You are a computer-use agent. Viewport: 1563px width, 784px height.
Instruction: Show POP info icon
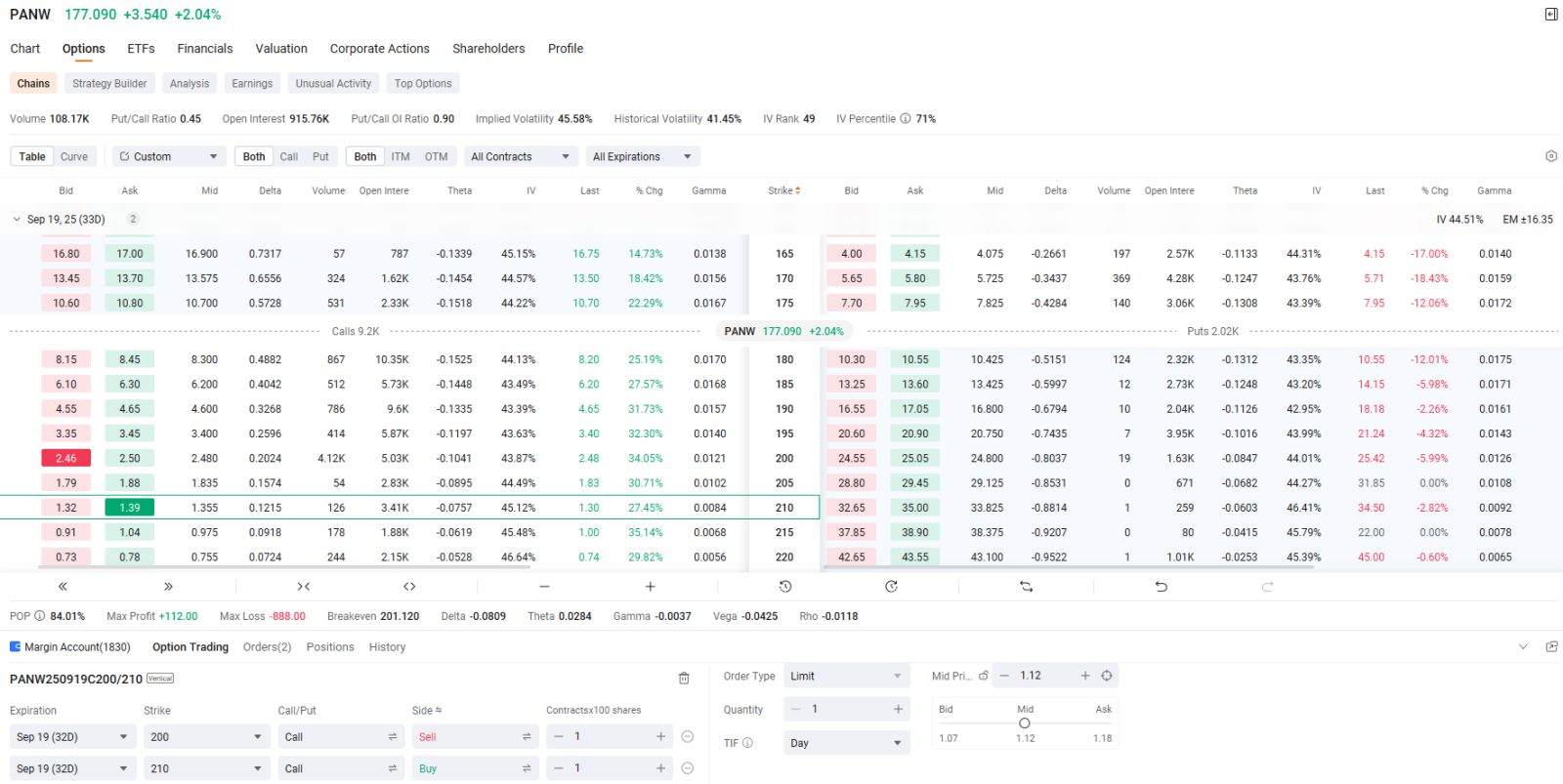pyautogui.click(x=40, y=616)
